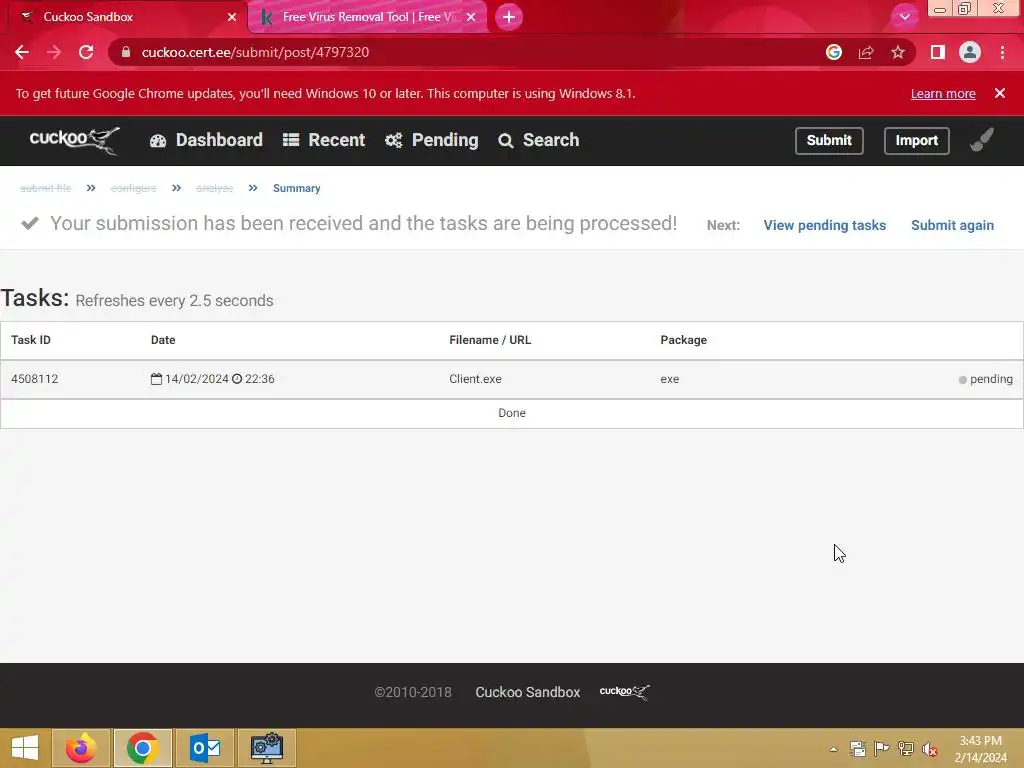Screen dimensions: 1024x768
Task: Bookmark this page with star icon
Action: 898,52
